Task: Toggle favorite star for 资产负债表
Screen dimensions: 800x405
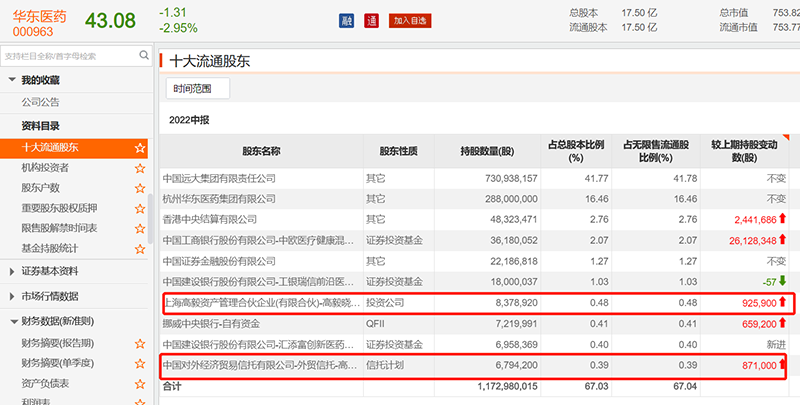Action: tap(140, 384)
